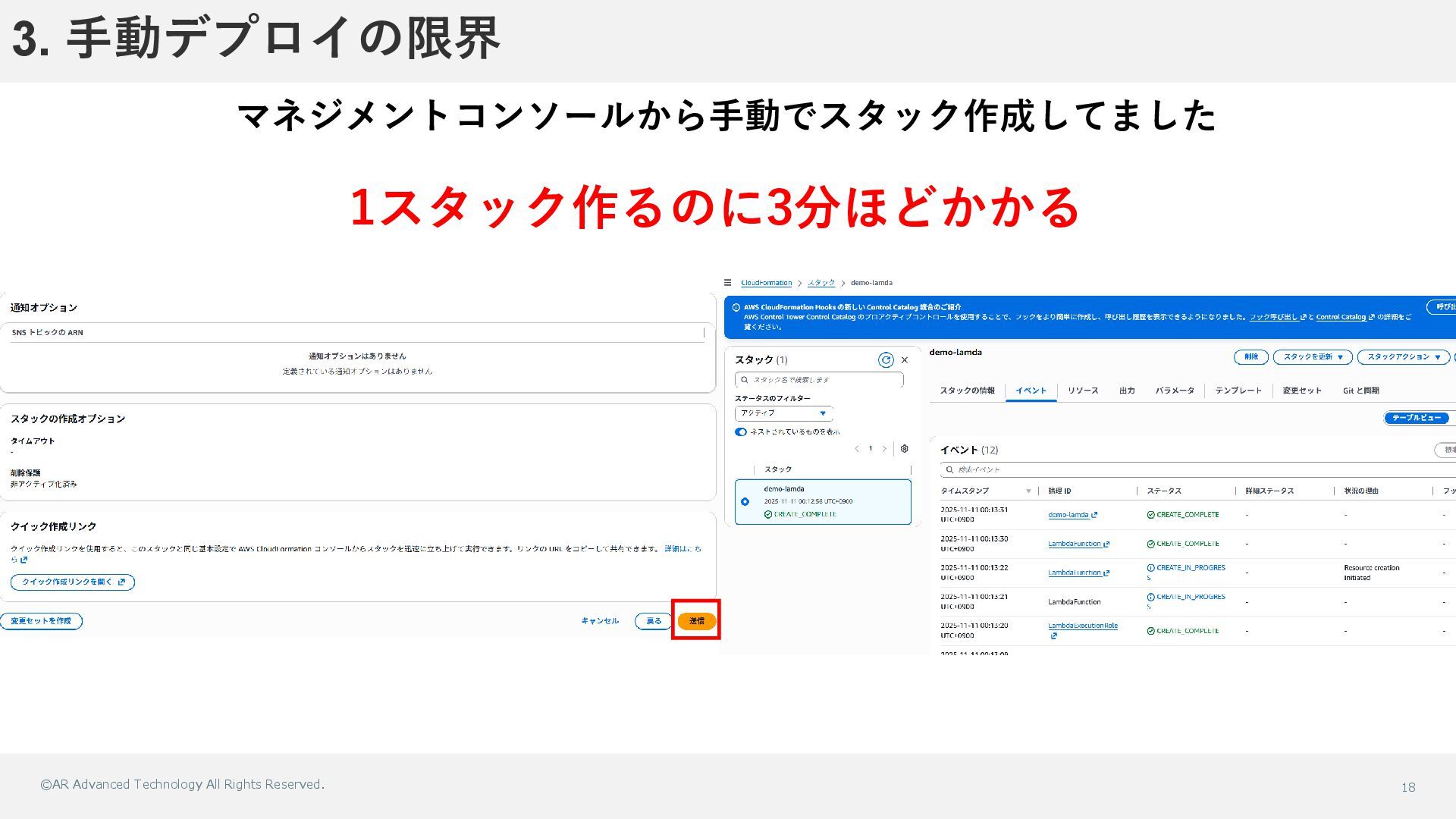Expand the スタックを更新 dropdown button
Screen dimensions: 1456x819
click(1312, 357)
